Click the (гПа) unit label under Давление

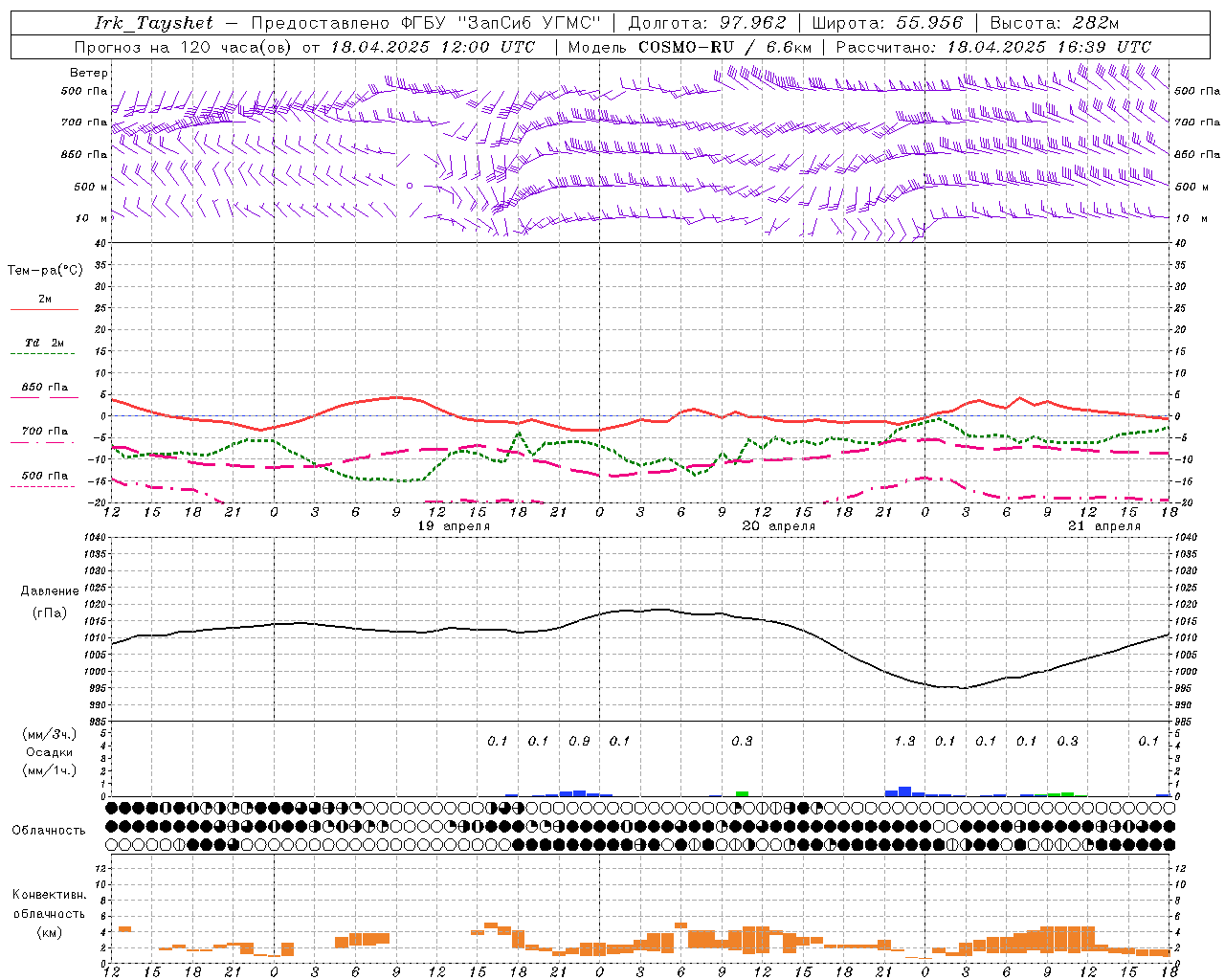click(x=49, y=612)
